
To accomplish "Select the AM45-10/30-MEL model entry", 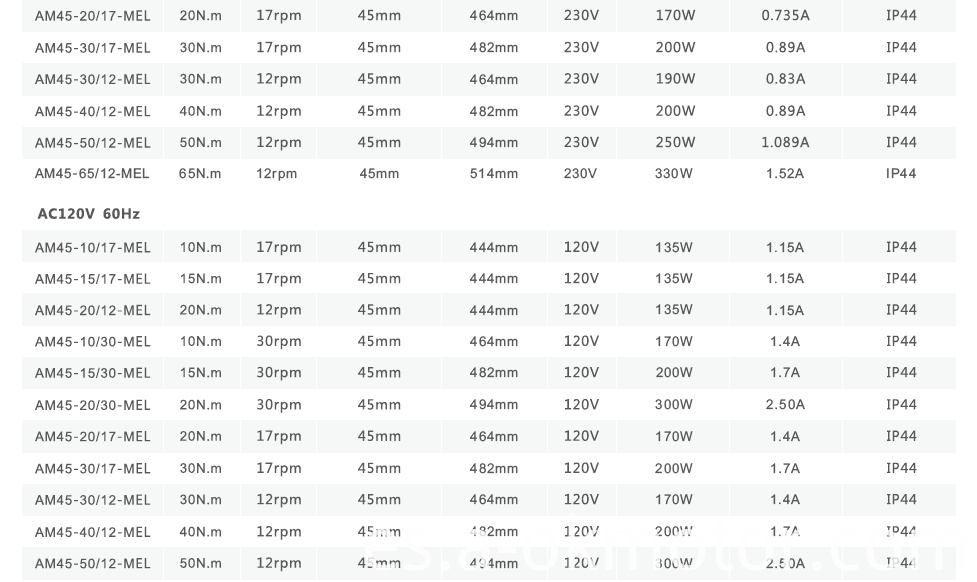I will [x=92, y=342].
